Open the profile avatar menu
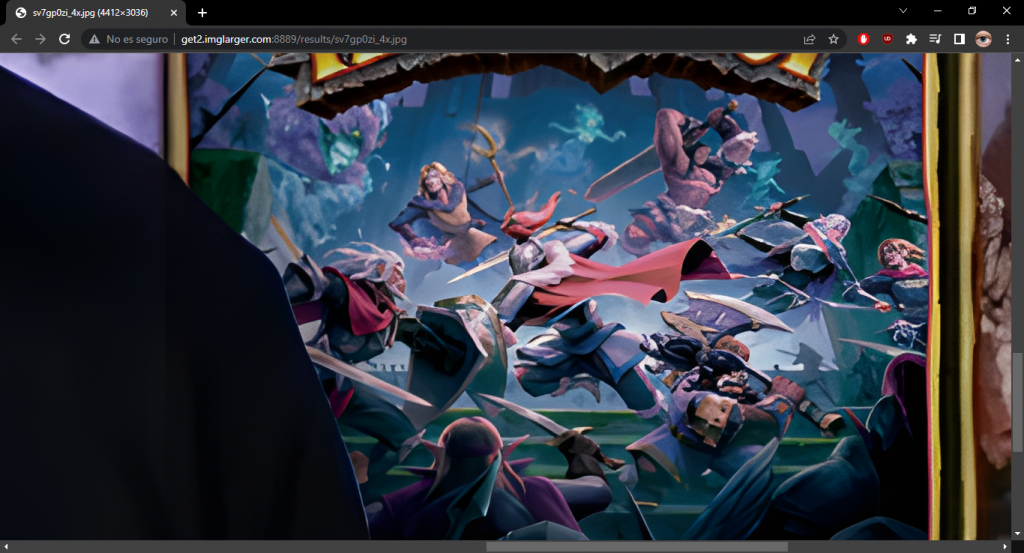The image size is (1024, 553). [983, 39]
